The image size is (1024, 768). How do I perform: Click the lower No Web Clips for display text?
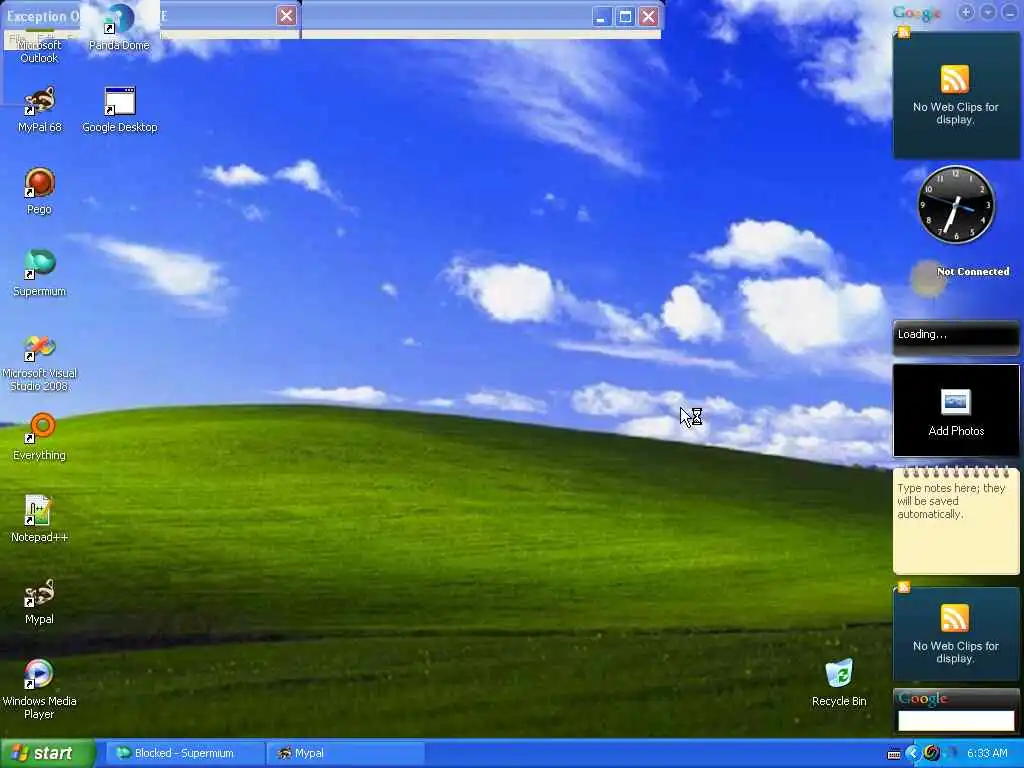(955, 652)
